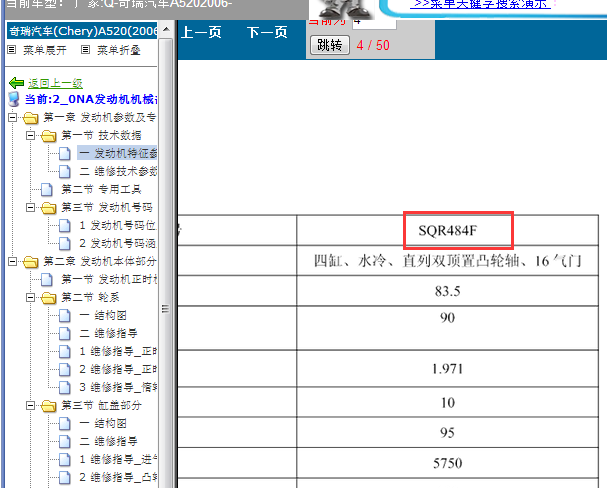
Task: Open 1 发动机号码位 tree item
Action: [118, 225]
